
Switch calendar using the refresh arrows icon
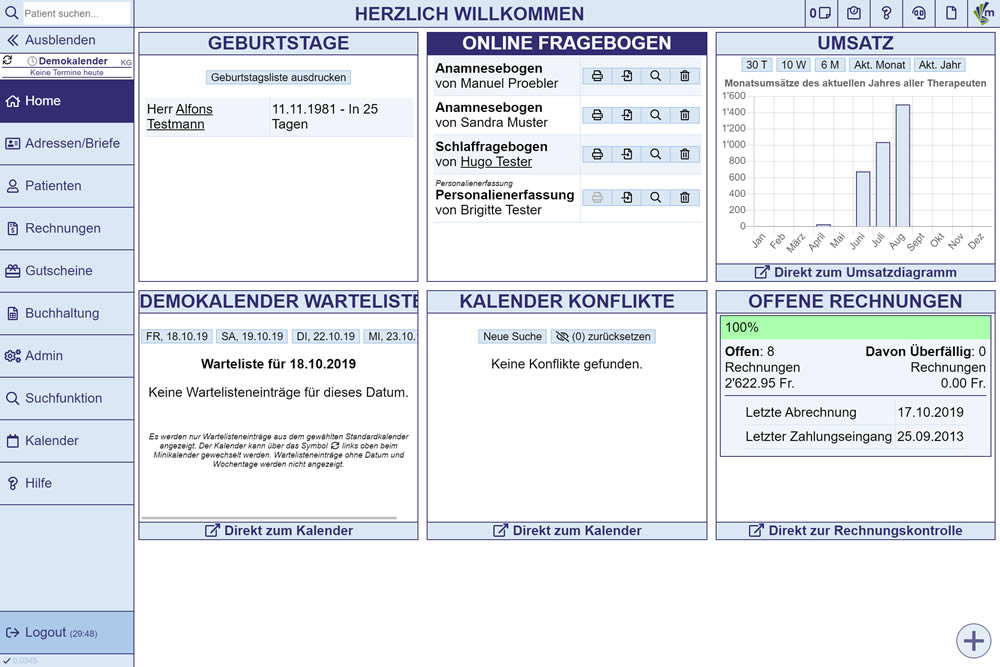coord(8,61)
